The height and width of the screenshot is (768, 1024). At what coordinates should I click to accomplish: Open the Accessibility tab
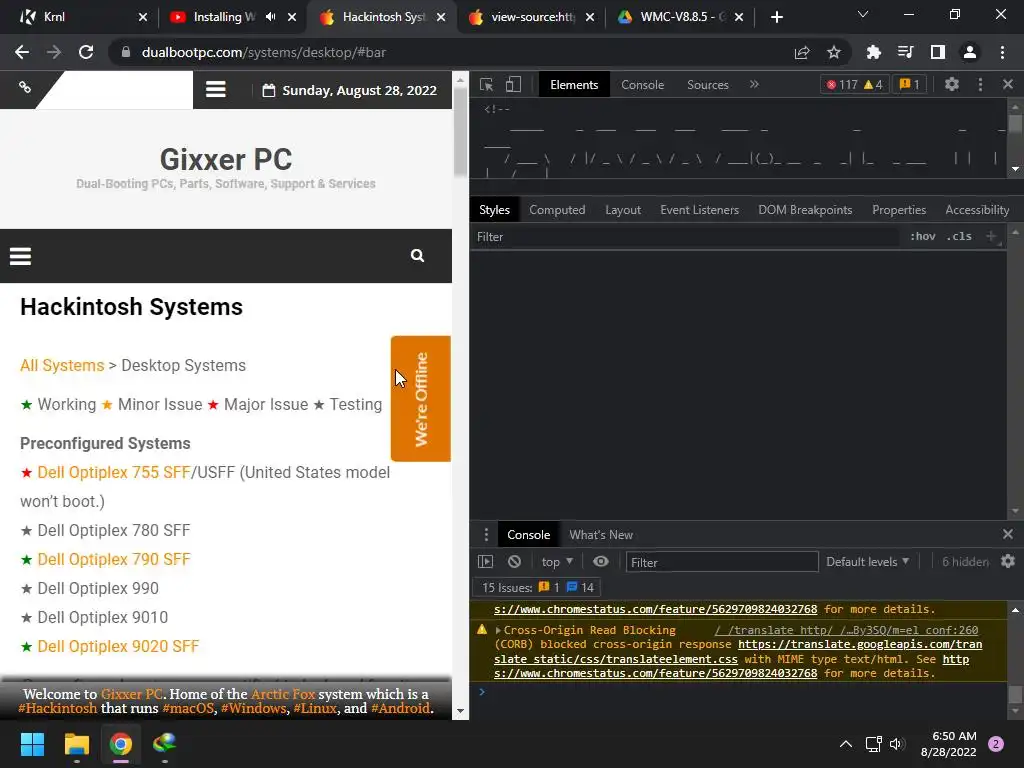[x=977, y=210]
